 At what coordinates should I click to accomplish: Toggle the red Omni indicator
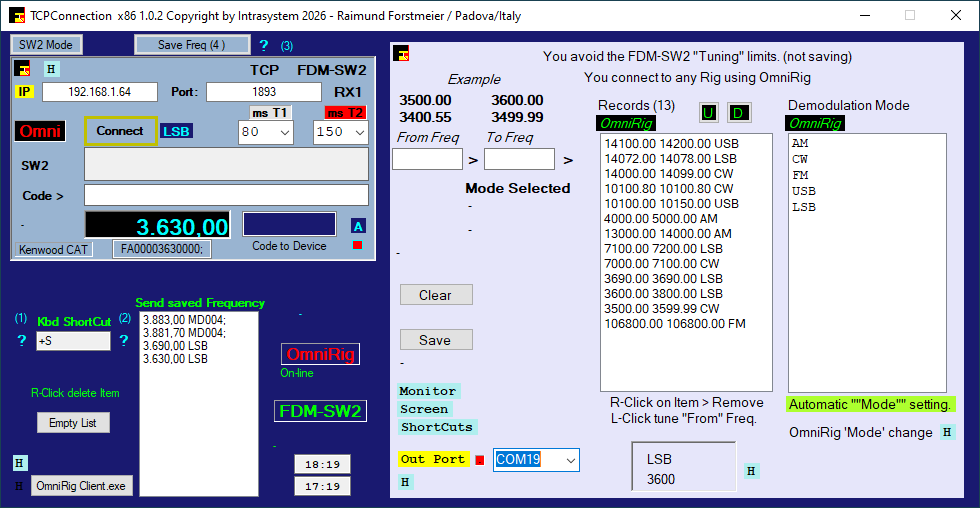point(40,132)
